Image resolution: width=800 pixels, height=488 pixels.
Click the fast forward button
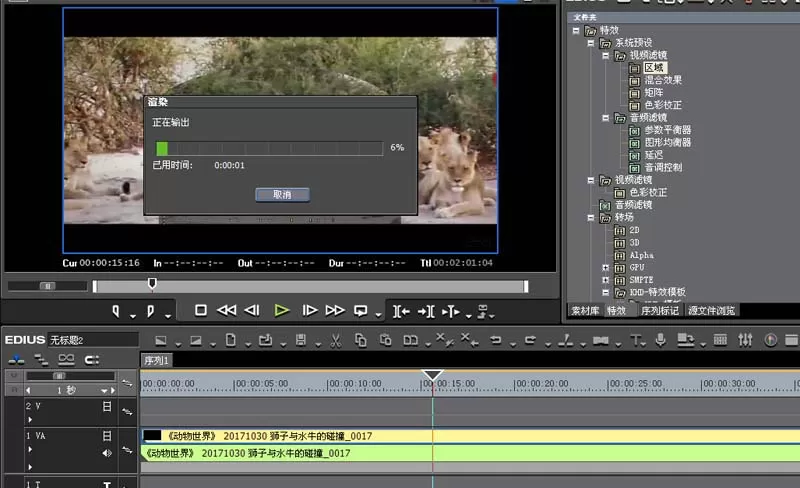pyautogui.click(x=335, y=310)
